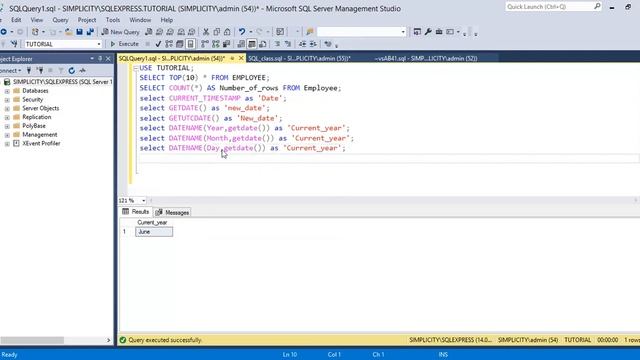The width and height of the screenshot is (640, 360).
Task: Switch output to Results to Grid
Action: (252, 44)
